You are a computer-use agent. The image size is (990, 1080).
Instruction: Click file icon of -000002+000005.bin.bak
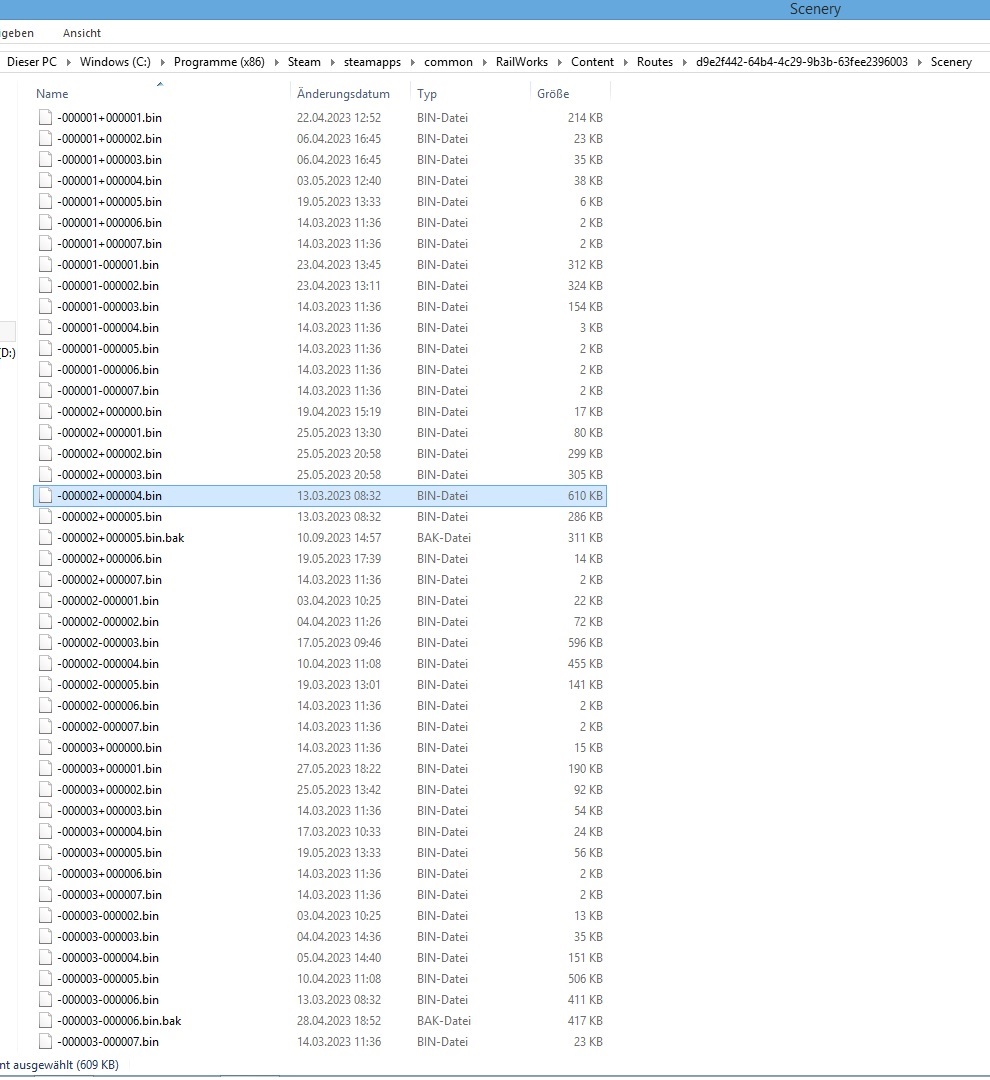click(45, 537)
